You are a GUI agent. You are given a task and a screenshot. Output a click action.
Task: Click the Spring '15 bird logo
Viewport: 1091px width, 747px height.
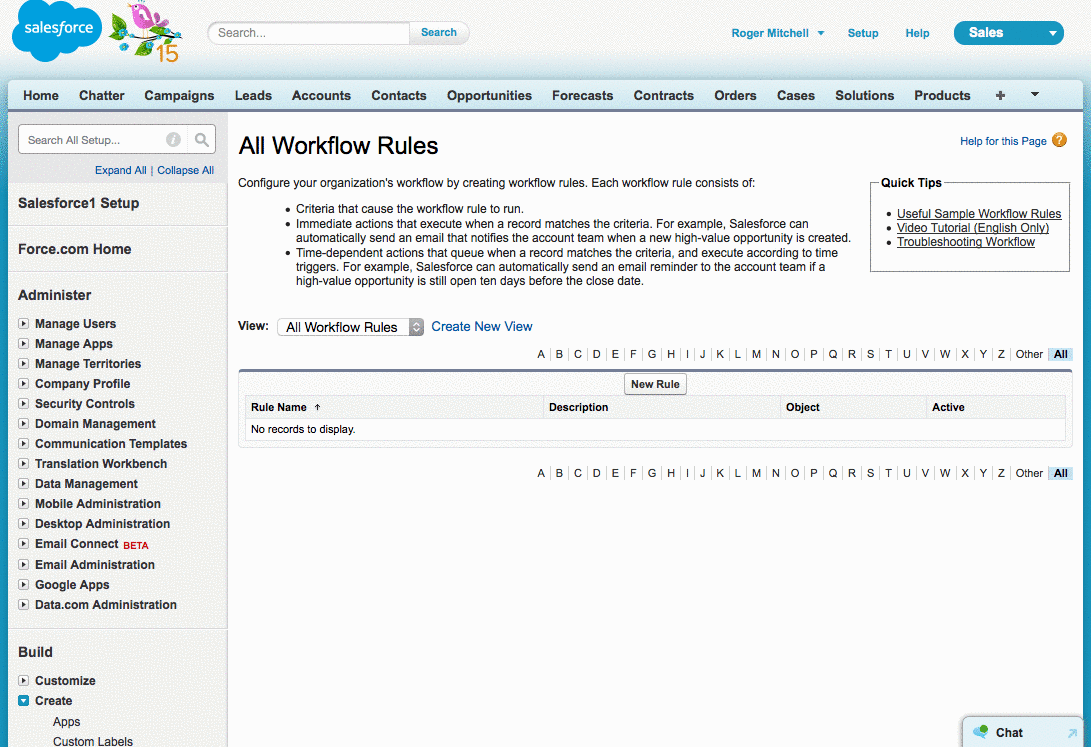pos(145,31)
